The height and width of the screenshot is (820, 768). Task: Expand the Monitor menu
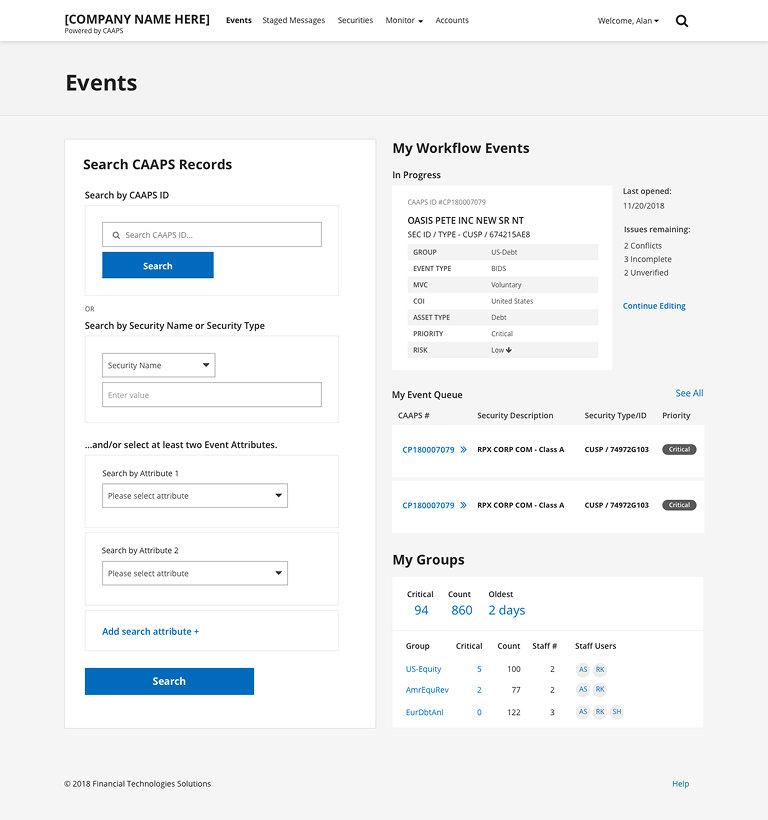pos(404,20)
